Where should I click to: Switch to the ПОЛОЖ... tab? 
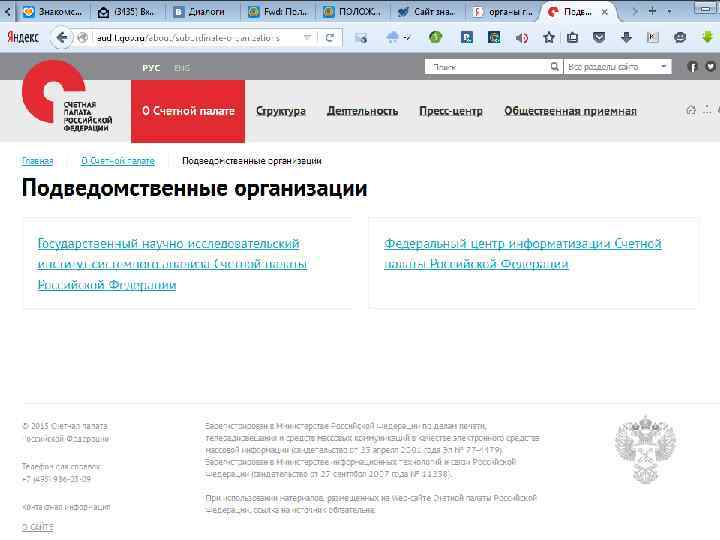(352, 12)
